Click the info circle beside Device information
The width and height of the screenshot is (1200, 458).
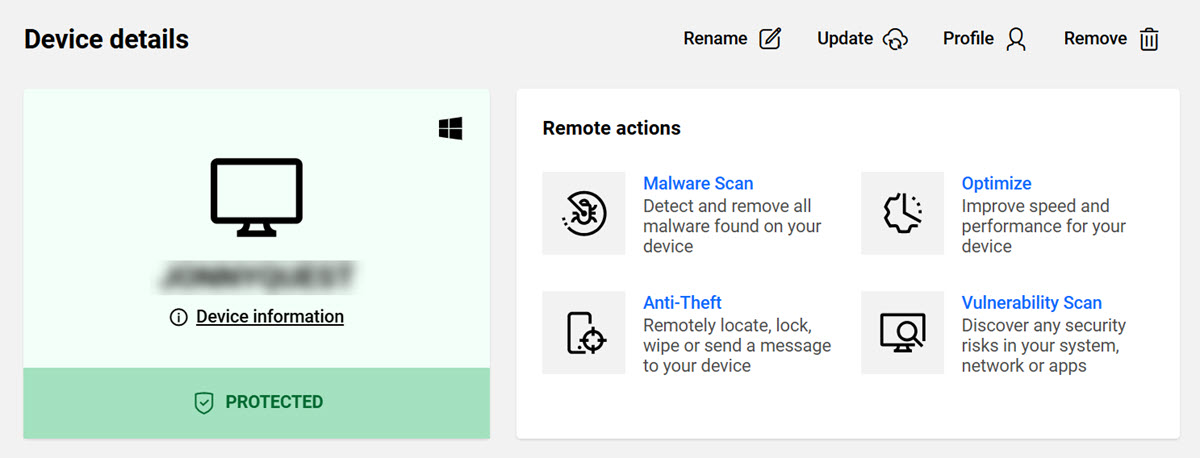tap(179, 317)
